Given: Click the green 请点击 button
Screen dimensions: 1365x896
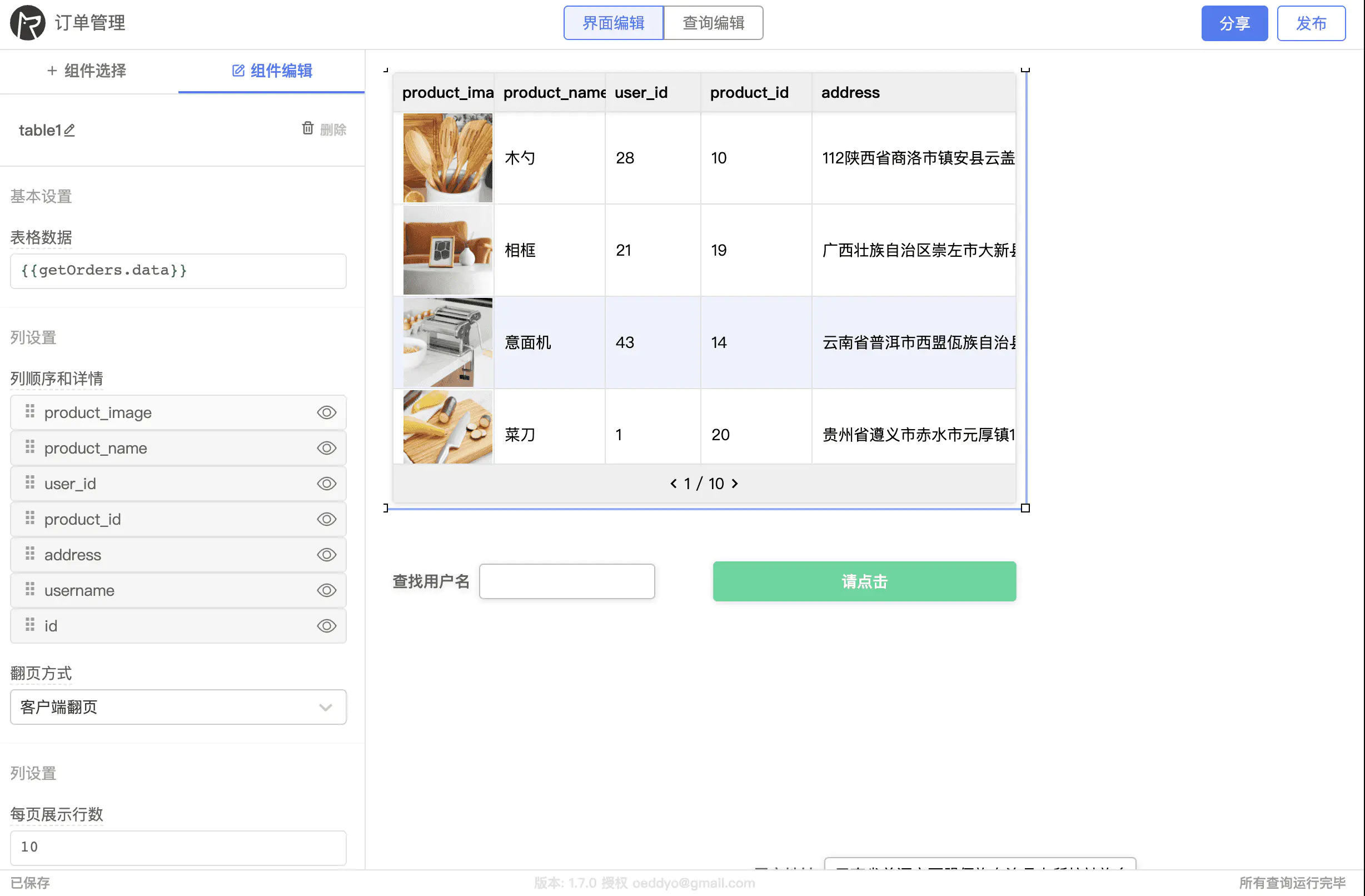Looking at the screenshot, I should pos(863,581).
